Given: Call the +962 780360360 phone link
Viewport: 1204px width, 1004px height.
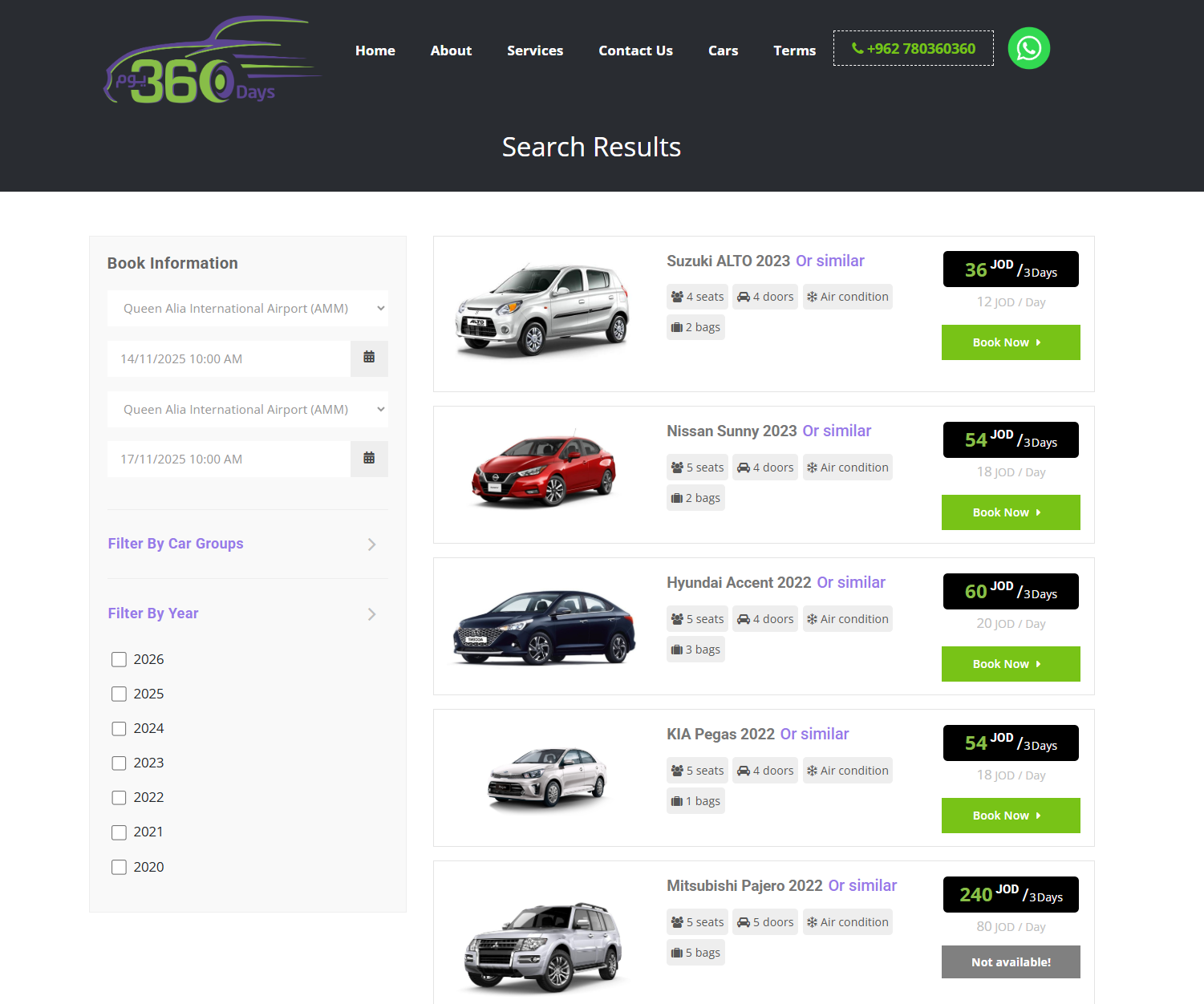Looking at the screenshot, I should coord(913,48).
